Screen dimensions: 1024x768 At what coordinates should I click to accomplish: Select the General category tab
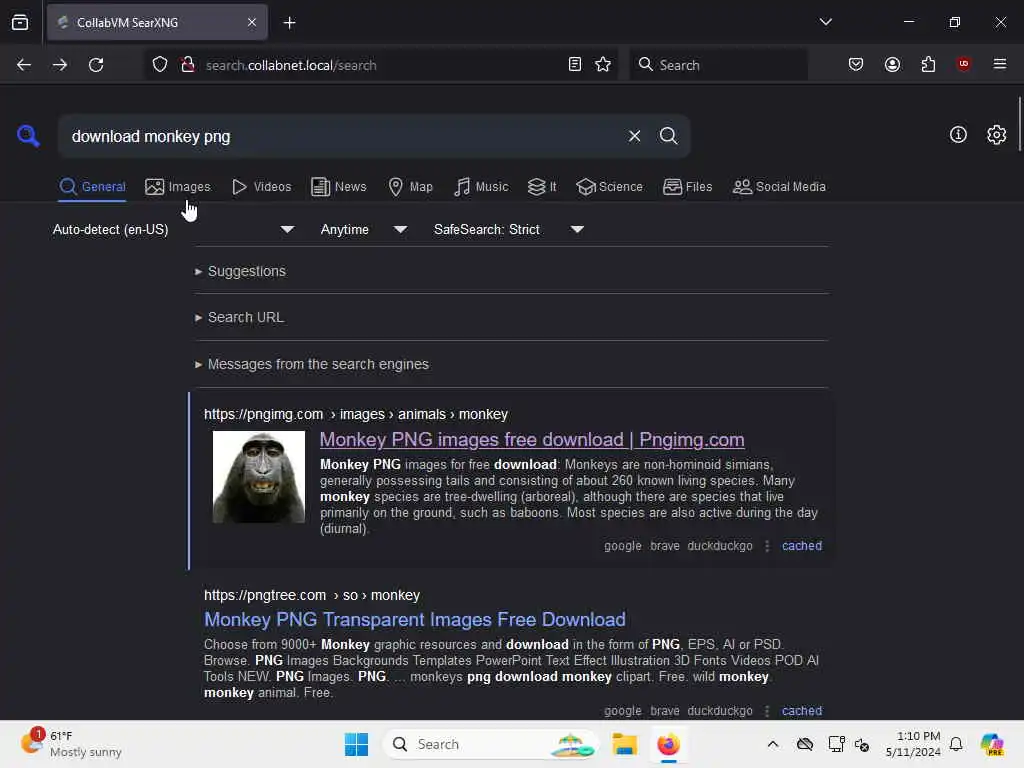tap(92, 187)
